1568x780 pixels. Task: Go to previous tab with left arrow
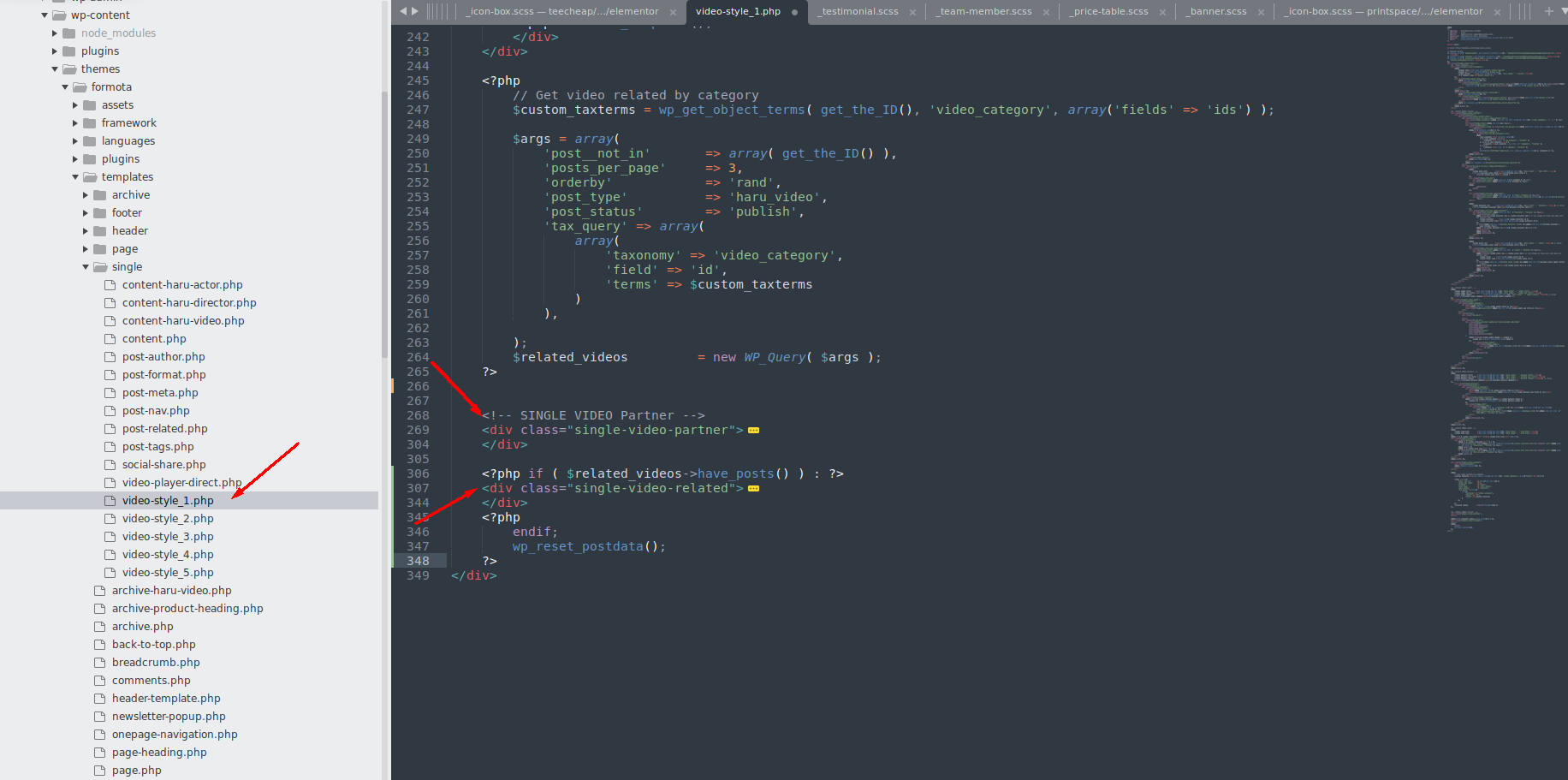click(403, 11)
